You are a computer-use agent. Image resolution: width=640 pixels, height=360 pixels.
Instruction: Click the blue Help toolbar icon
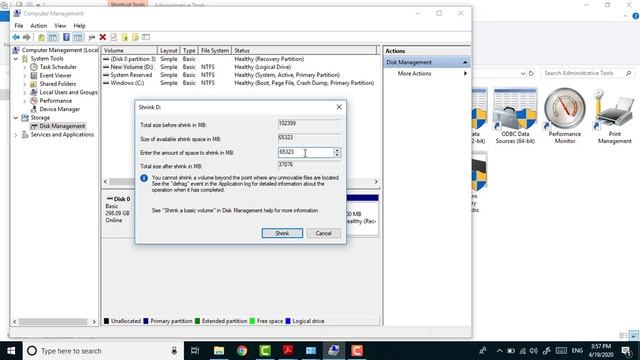(x=66, y=38)
